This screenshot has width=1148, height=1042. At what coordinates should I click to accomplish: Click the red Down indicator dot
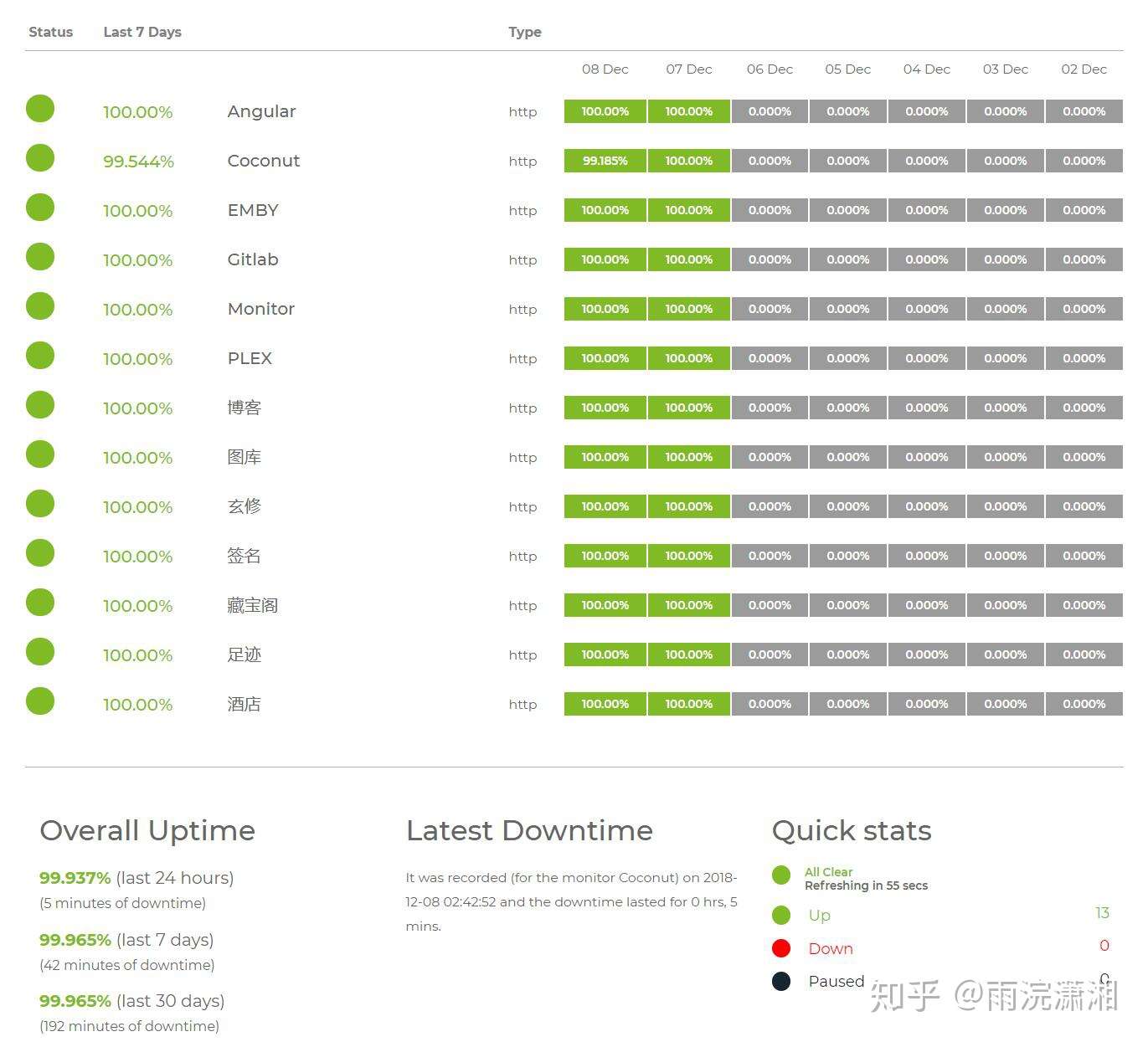click(x=781, y=948)
